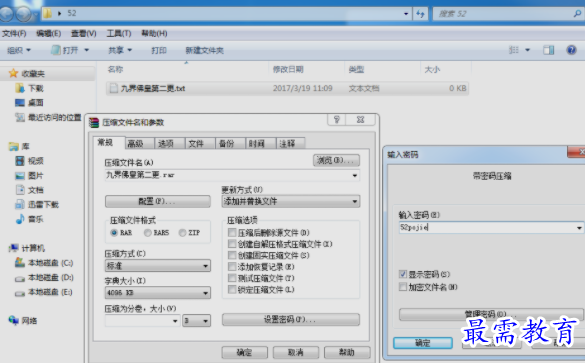Enable 锁定压缩文件 option
The width and height of the screenshot is (585, 363).
(232, 290)
